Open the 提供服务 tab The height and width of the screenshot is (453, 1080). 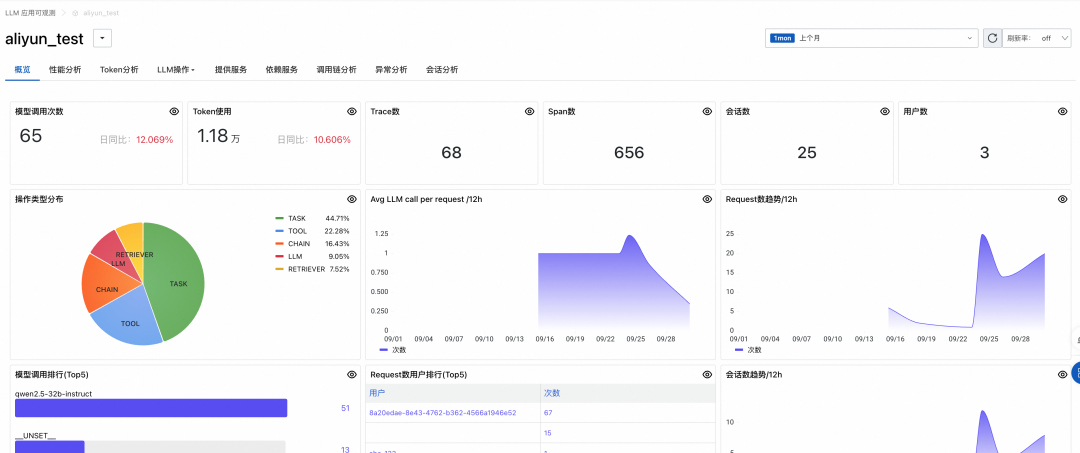(231, 70)
